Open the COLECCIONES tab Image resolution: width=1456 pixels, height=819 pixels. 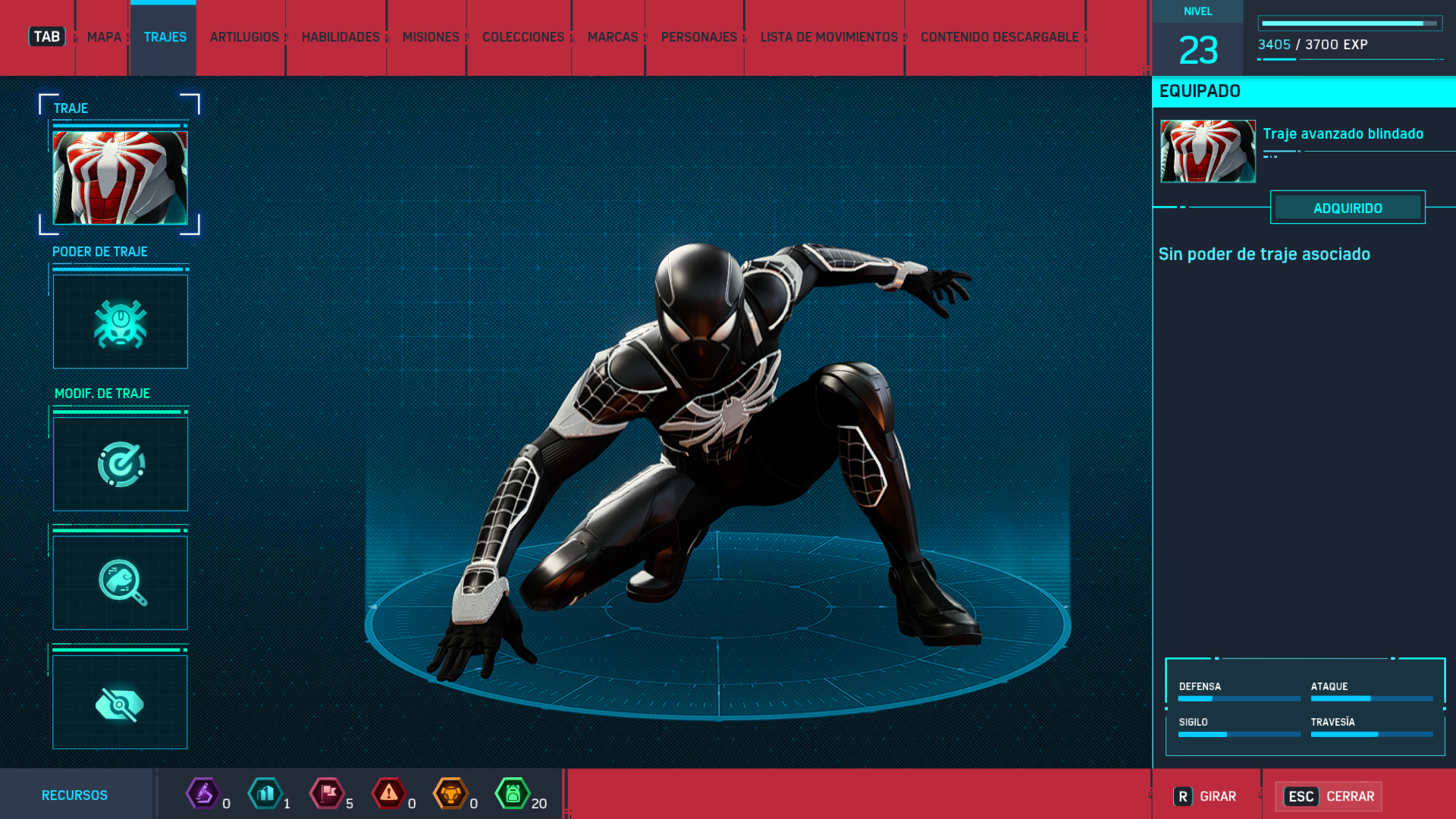click(x=523, y=37)
